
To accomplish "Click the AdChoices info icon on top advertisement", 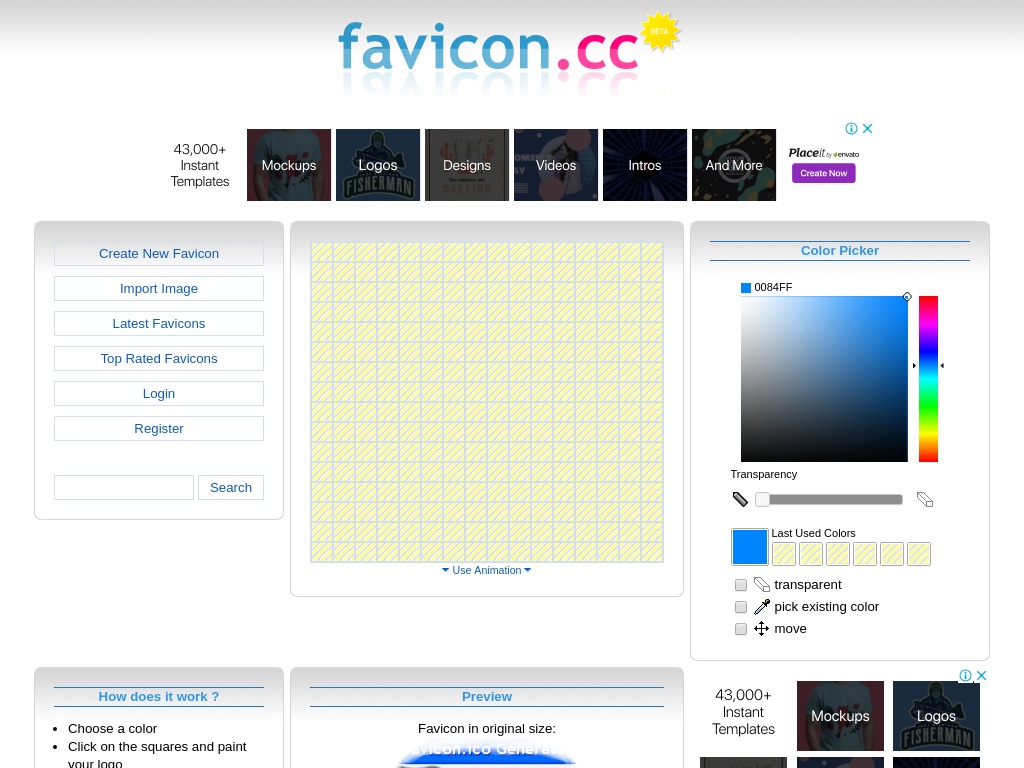I will coord(851,128).
